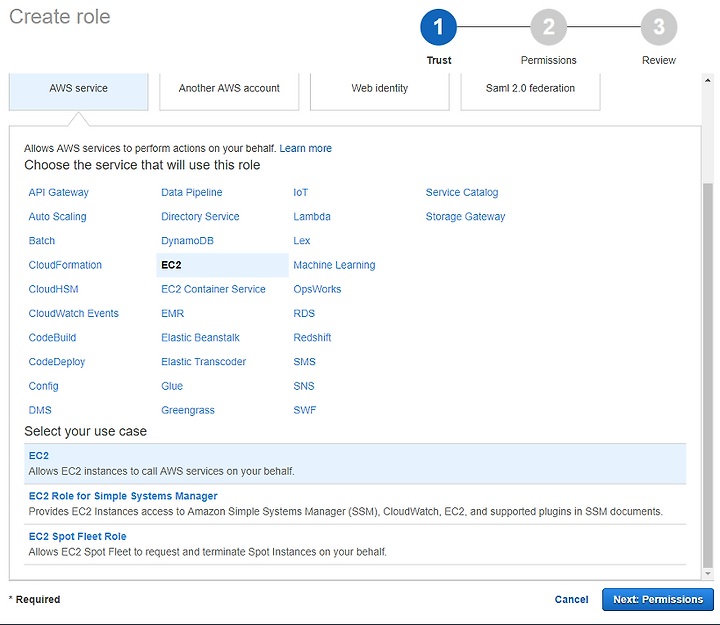Select CloudHSM service
720x625 pixels.
pyautogui.click(x=53, y=289)
